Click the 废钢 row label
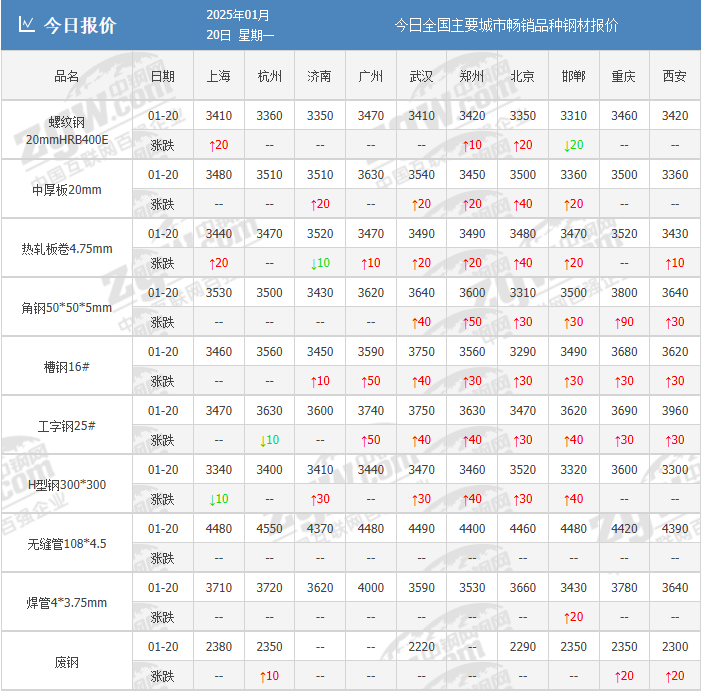 click(x=67, y=662)
